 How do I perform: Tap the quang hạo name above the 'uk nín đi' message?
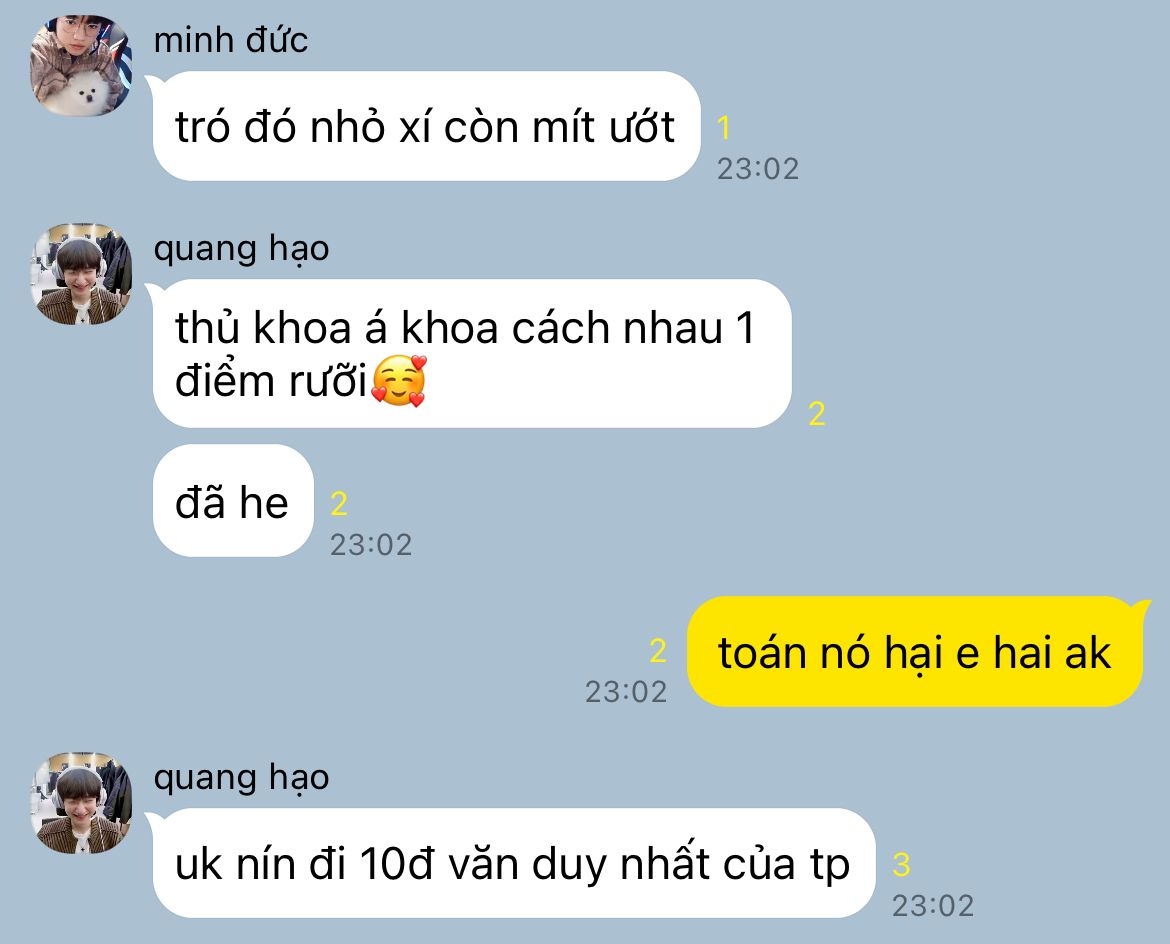tap(241, 778)
